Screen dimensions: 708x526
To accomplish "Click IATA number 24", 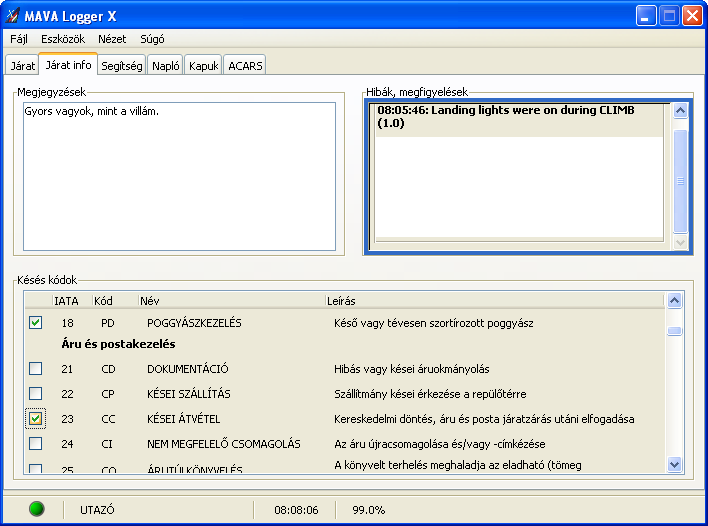I will pyautogui.click(x=68, y=444).
